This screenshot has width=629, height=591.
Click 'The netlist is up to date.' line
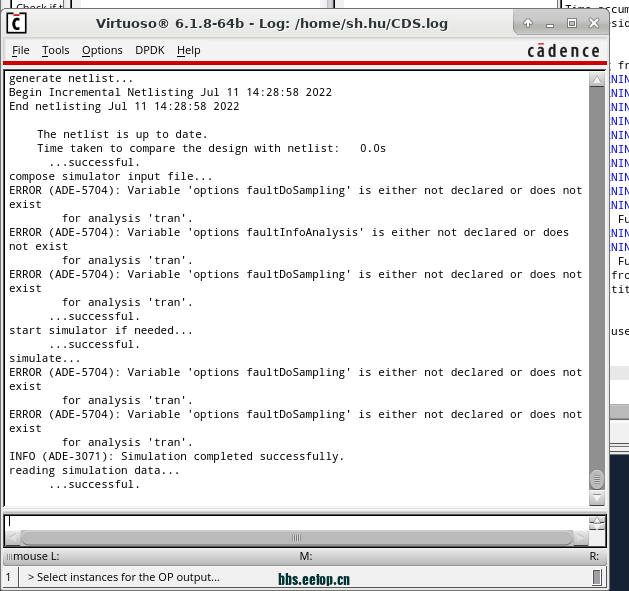[x=122, y=134]
